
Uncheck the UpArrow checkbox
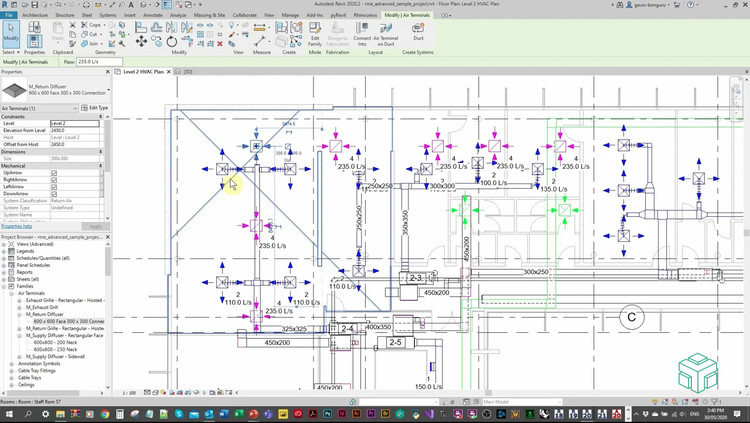click(54, 173)
